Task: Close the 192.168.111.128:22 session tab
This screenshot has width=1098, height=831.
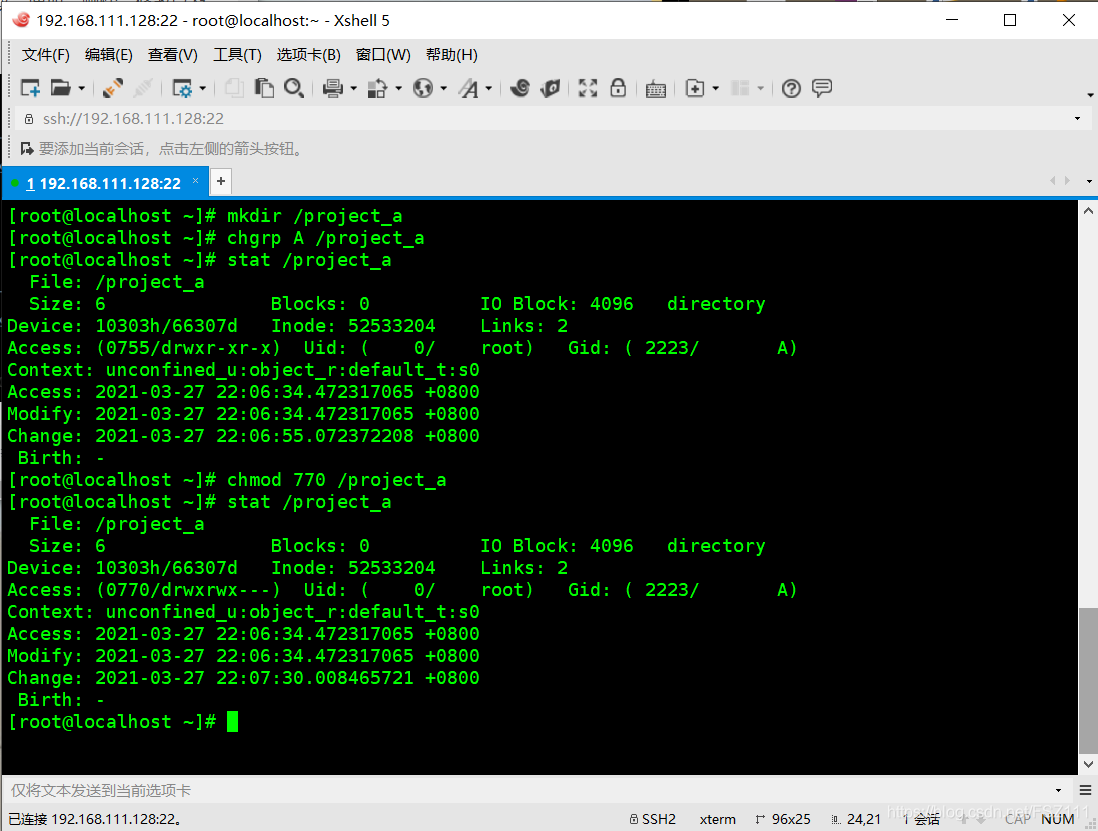Action: [195, 181]
